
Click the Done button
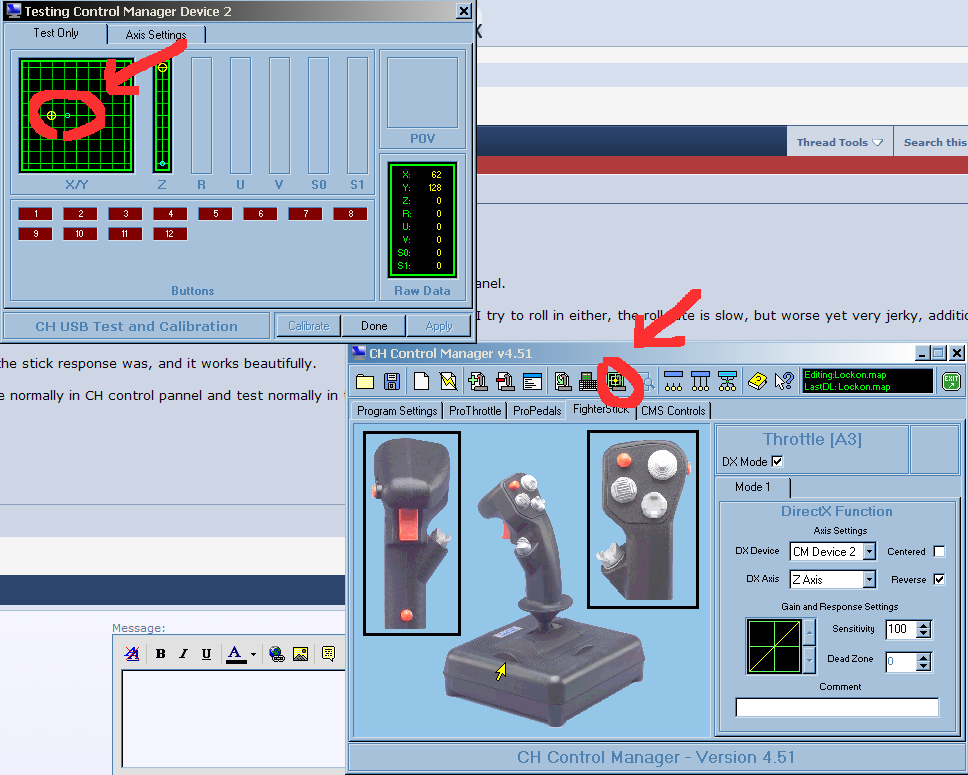[374, 325]
